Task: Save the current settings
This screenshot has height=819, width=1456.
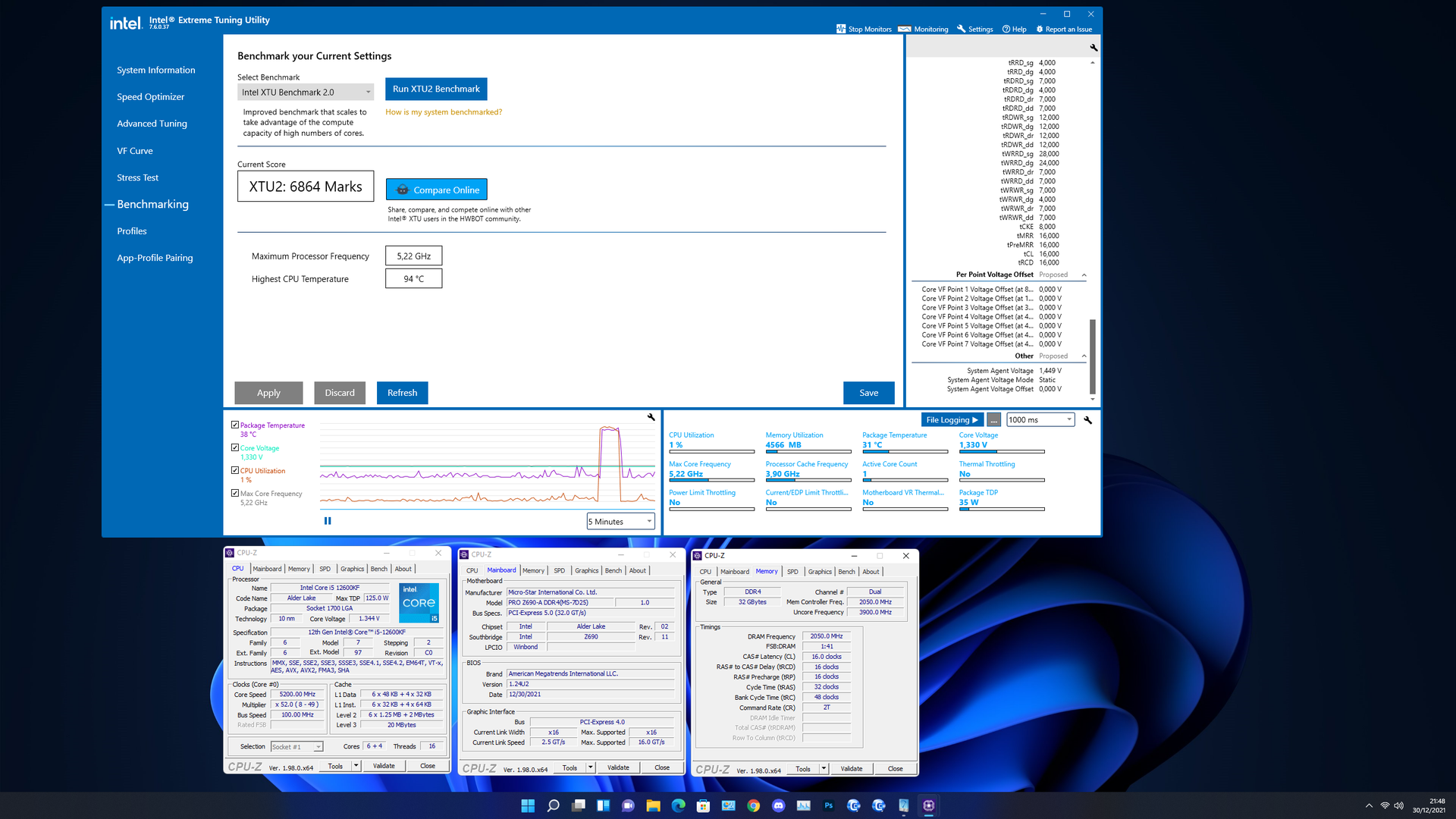Action: coord(869,393)
